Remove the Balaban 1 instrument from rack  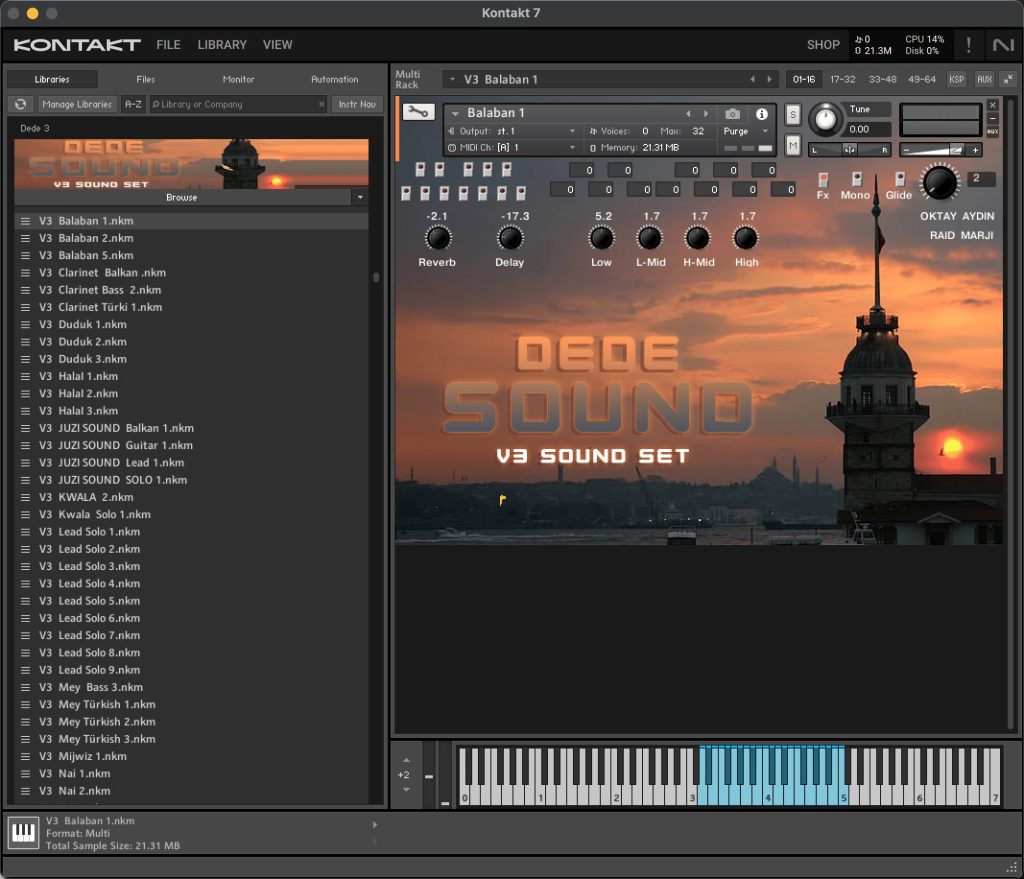993,104
